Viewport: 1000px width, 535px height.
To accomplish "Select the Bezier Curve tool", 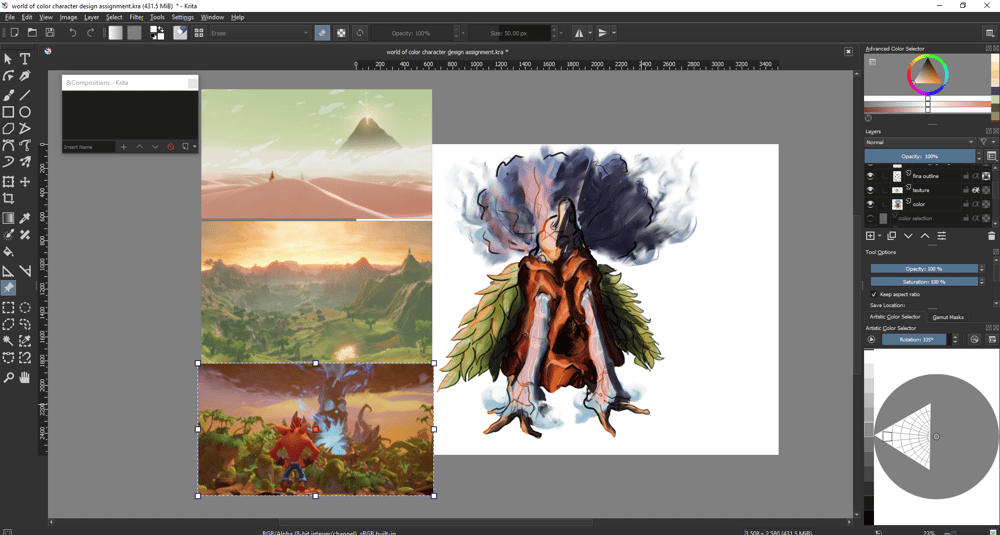I will click(8, 145).
